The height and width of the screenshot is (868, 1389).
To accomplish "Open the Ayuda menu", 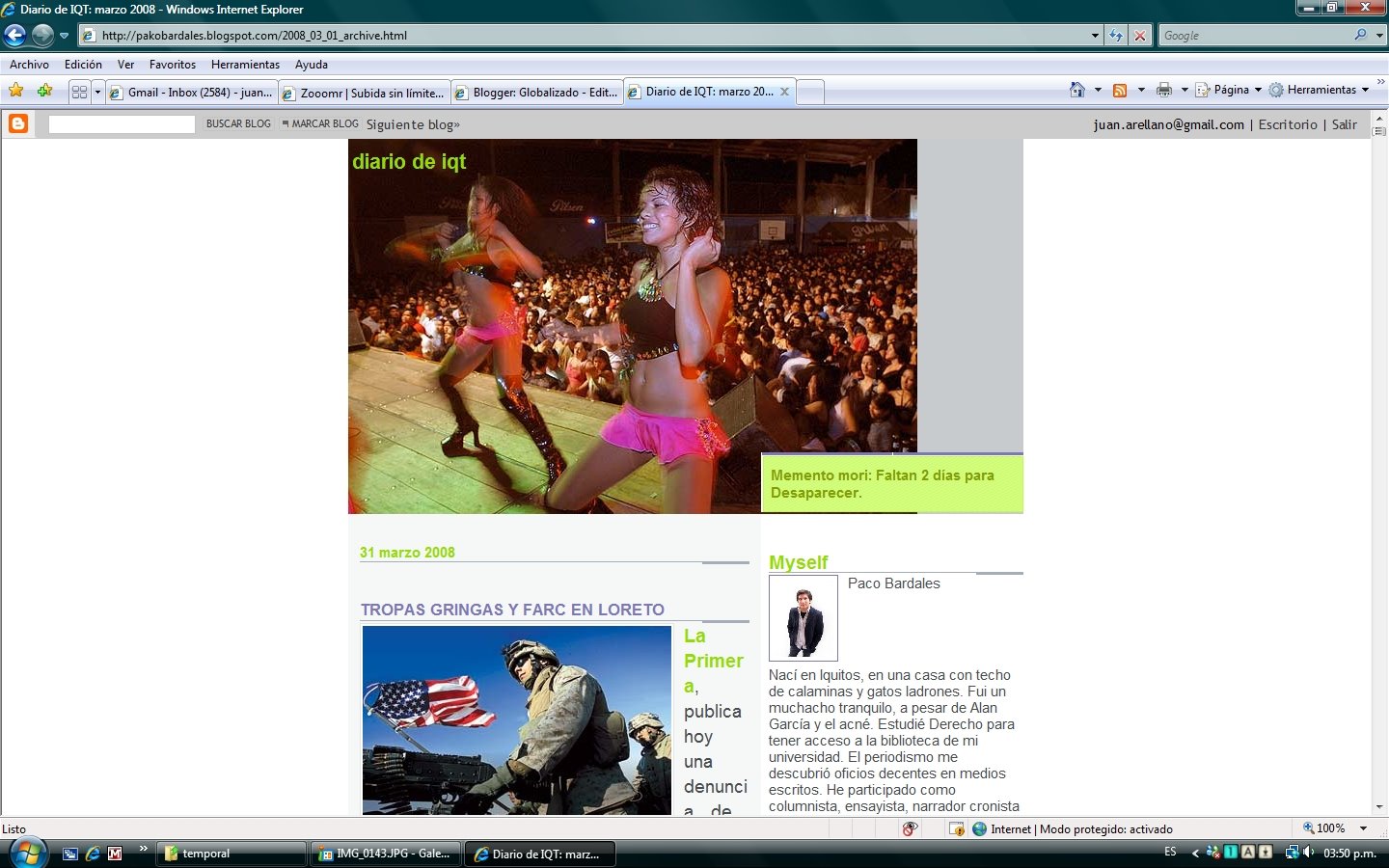I will click(x=312, y=65).
